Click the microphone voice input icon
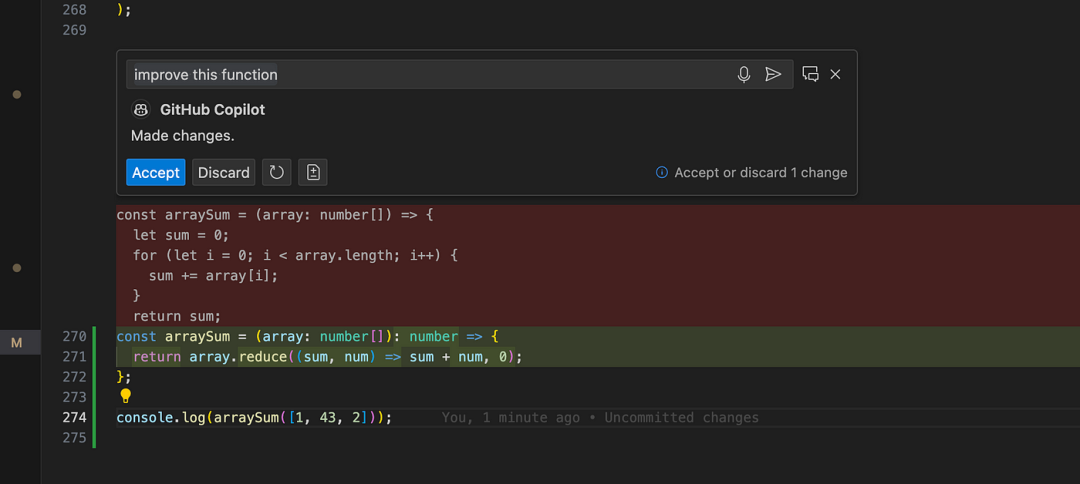Viewport: 1080px width, 484px height. click(x=743, y=74)
